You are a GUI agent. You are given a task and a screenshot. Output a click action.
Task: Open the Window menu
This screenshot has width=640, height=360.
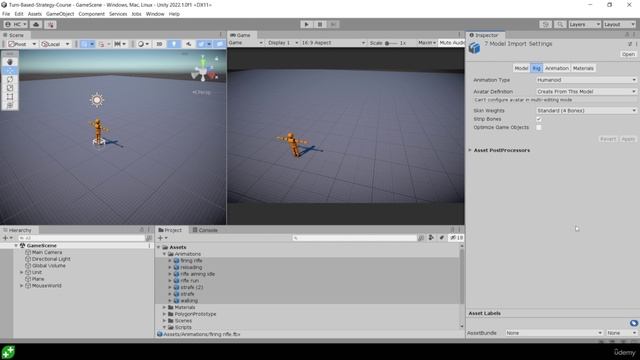click(155, 14)
